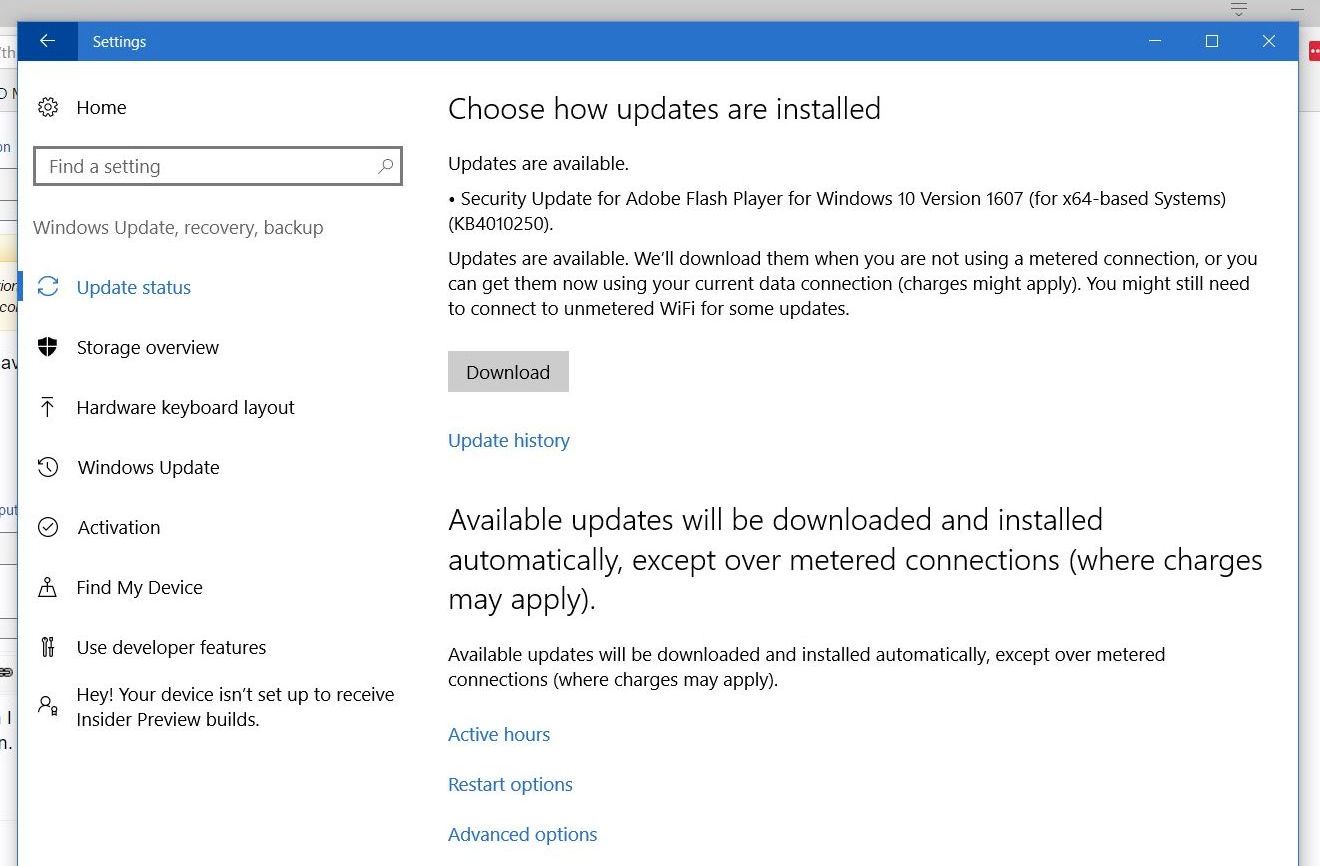Click the shield icon beside Storage overview
Image resolution: width=1320 pixels, height=866 pixels.
(x=47, y=347)
